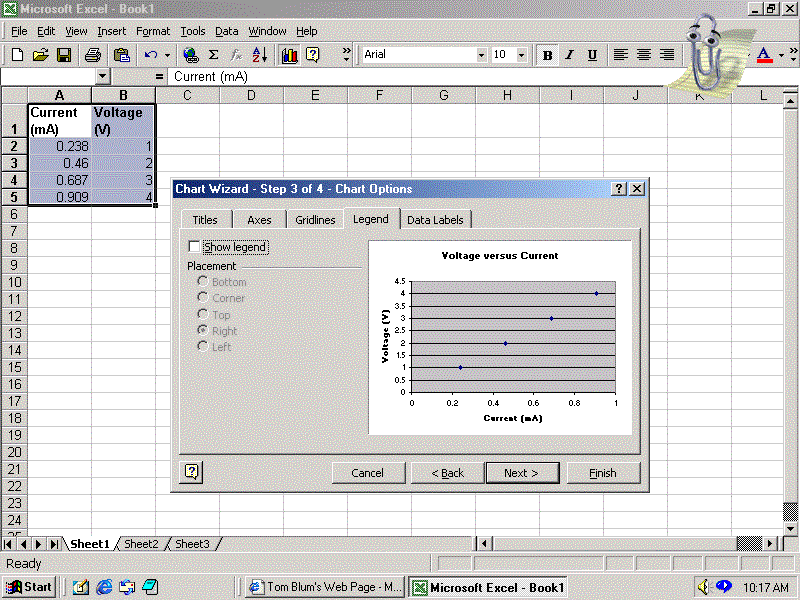Open the Windows Start menu
The height and width of the screenshot is (600, 800).
point(30,587)
